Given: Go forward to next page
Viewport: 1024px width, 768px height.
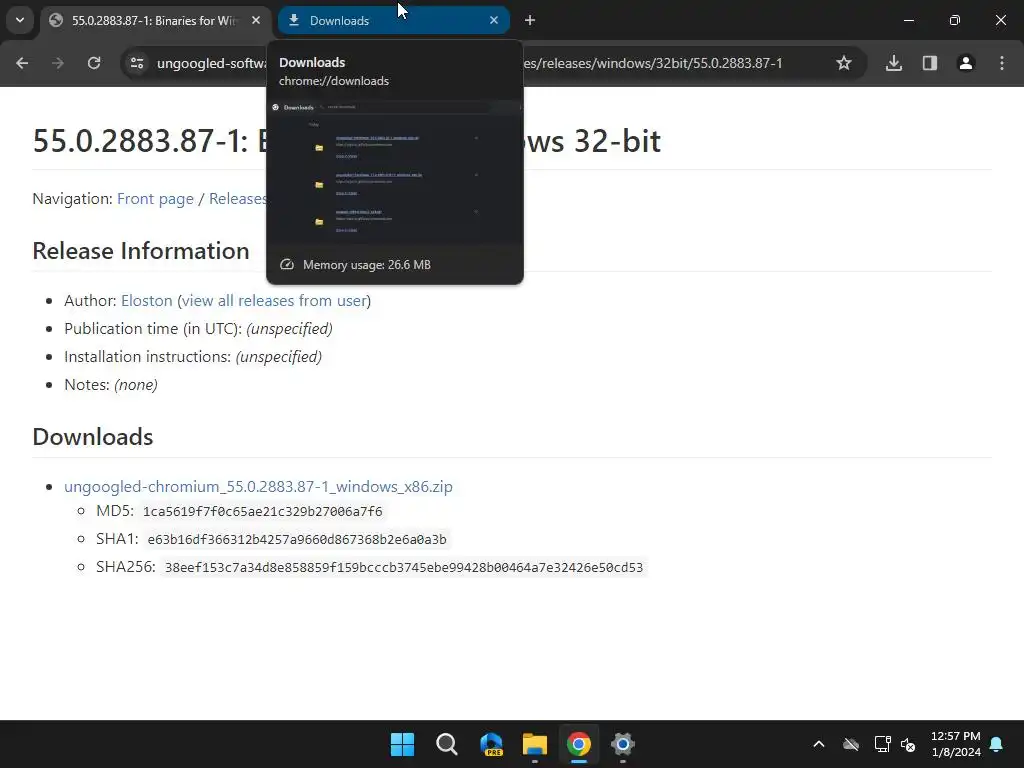Looking at the screenshot, I should click(58, 63).
